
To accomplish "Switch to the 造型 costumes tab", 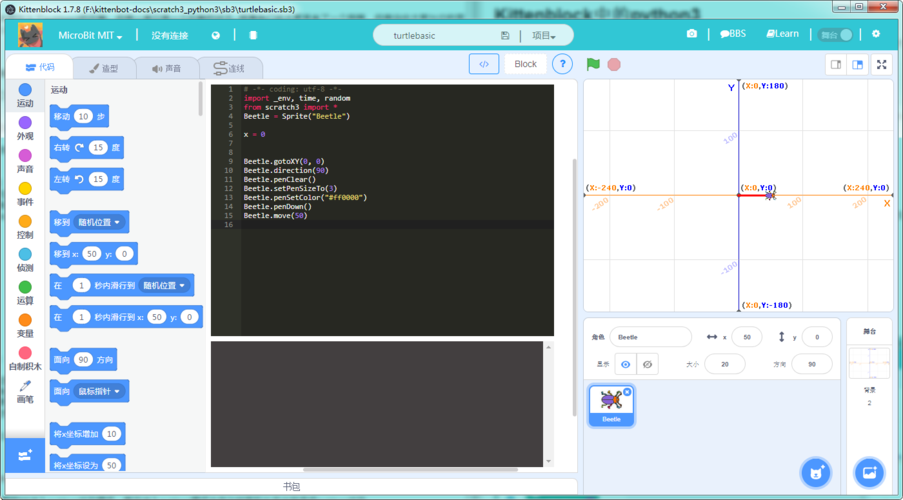I will [104, 69].
